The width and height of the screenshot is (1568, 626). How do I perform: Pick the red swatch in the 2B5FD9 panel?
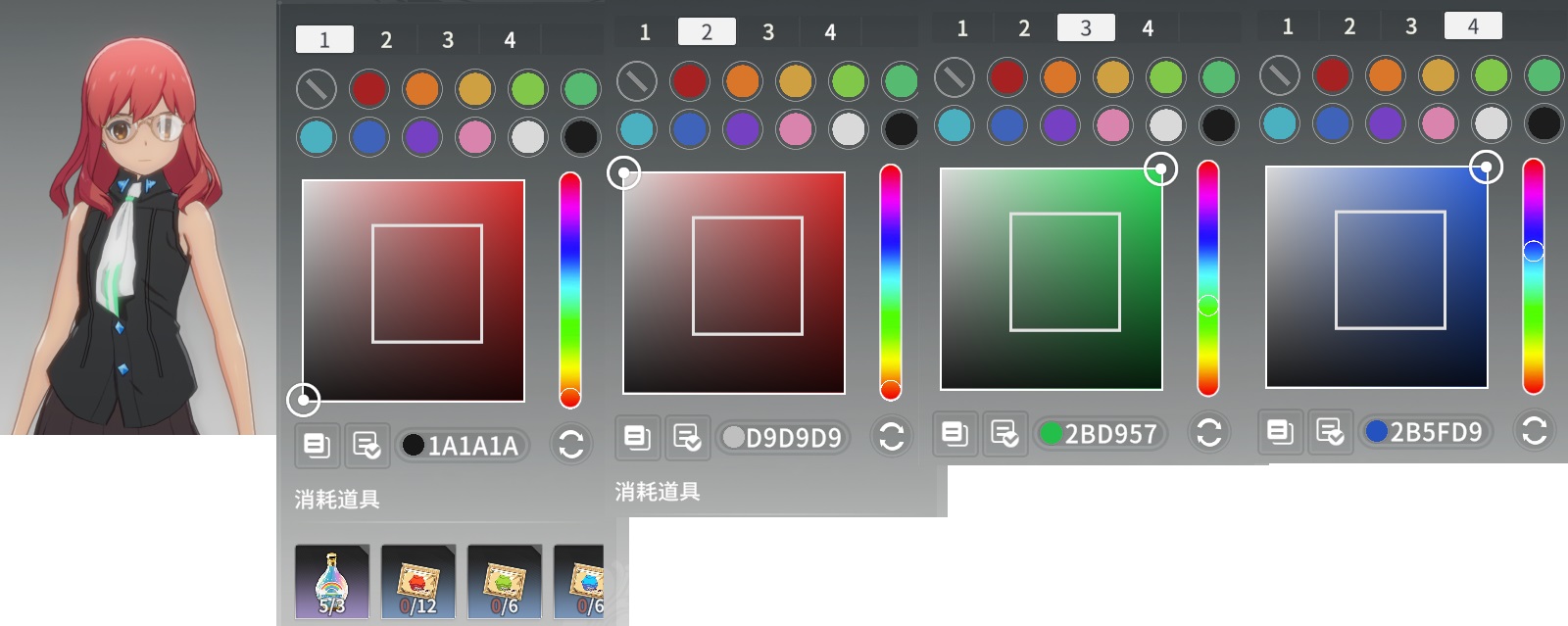(1333, 75)
